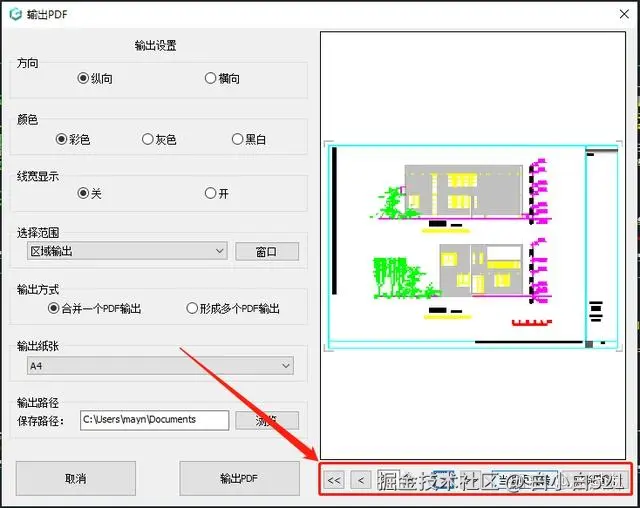
Task: Click the 浏览 browse button for 保存路径
Action: [267, 420]
